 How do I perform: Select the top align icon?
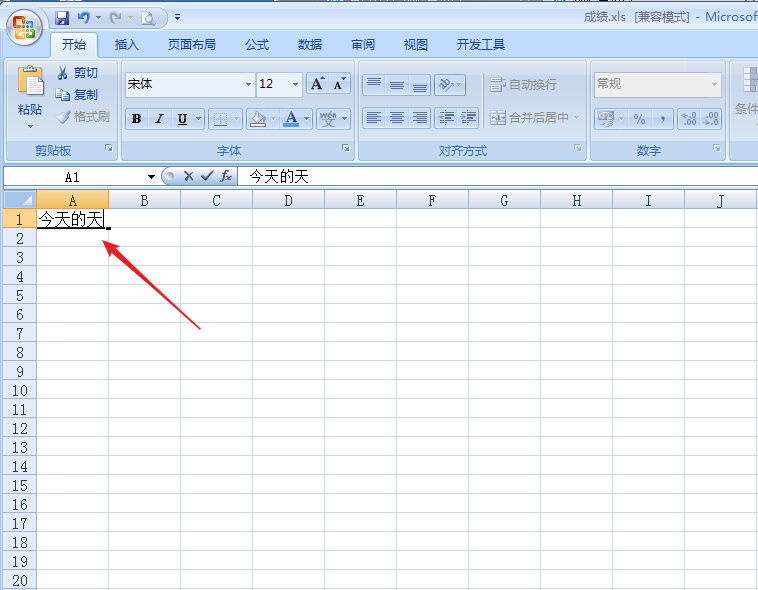(x=374, y=85)
